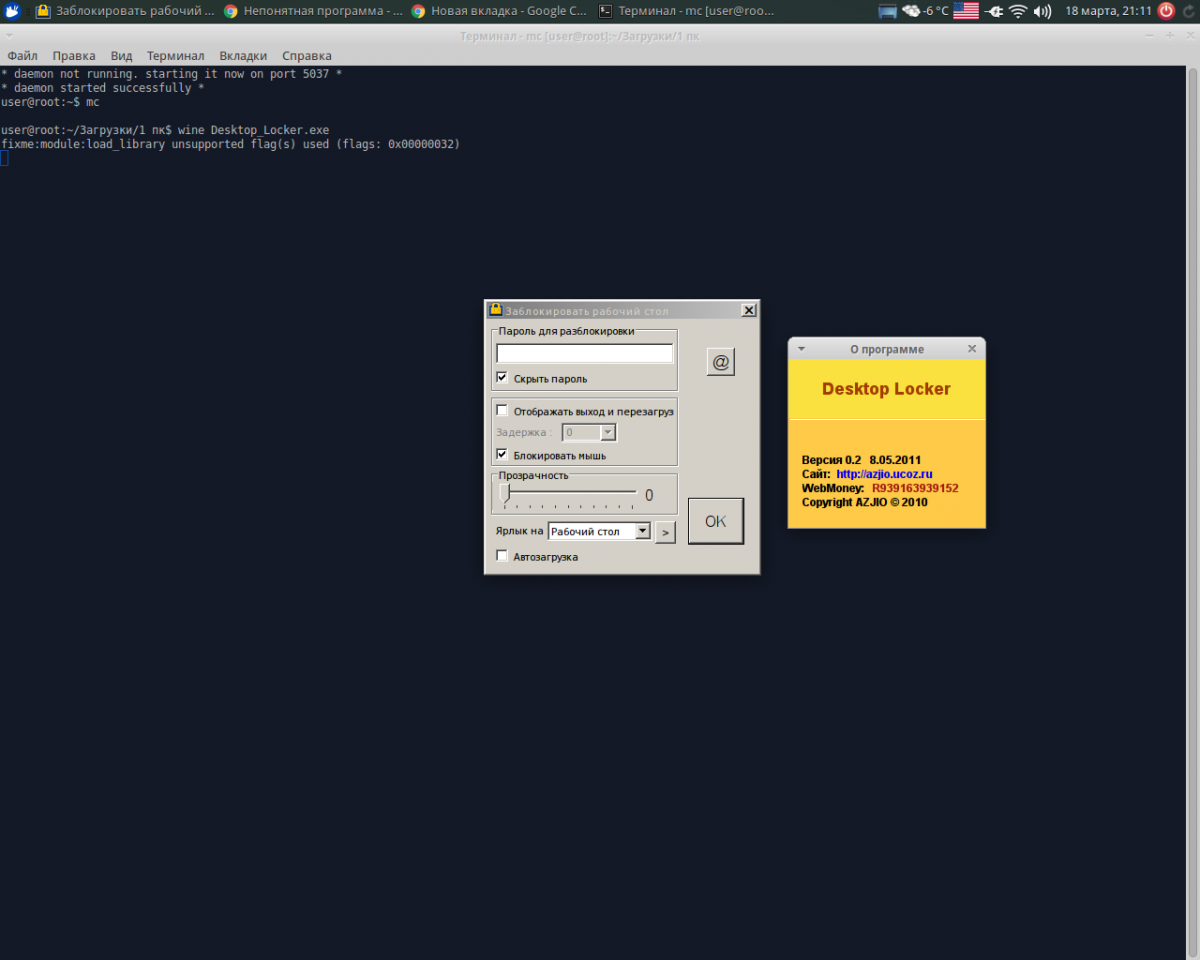1200x960 pixels.
Task: Close the О программе window
Action: coord(972,349)
